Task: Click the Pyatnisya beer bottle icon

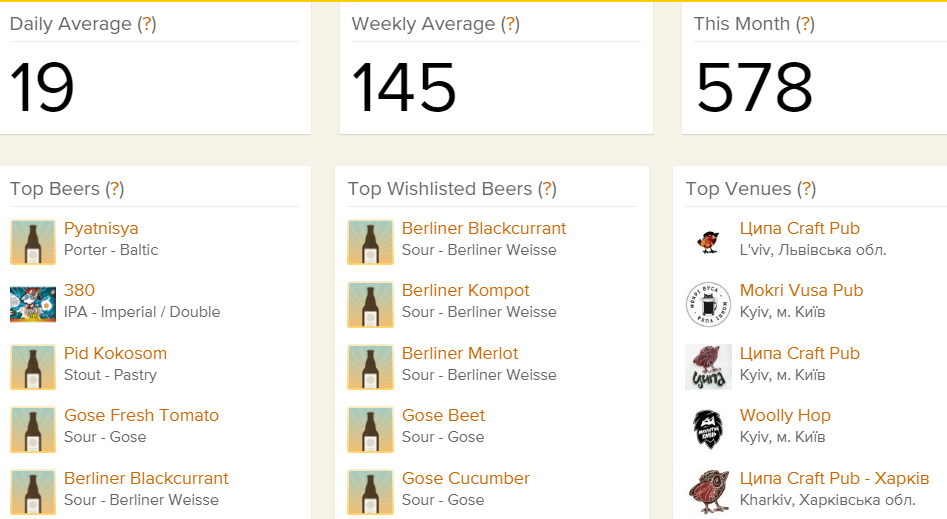Action: [32, 242]
